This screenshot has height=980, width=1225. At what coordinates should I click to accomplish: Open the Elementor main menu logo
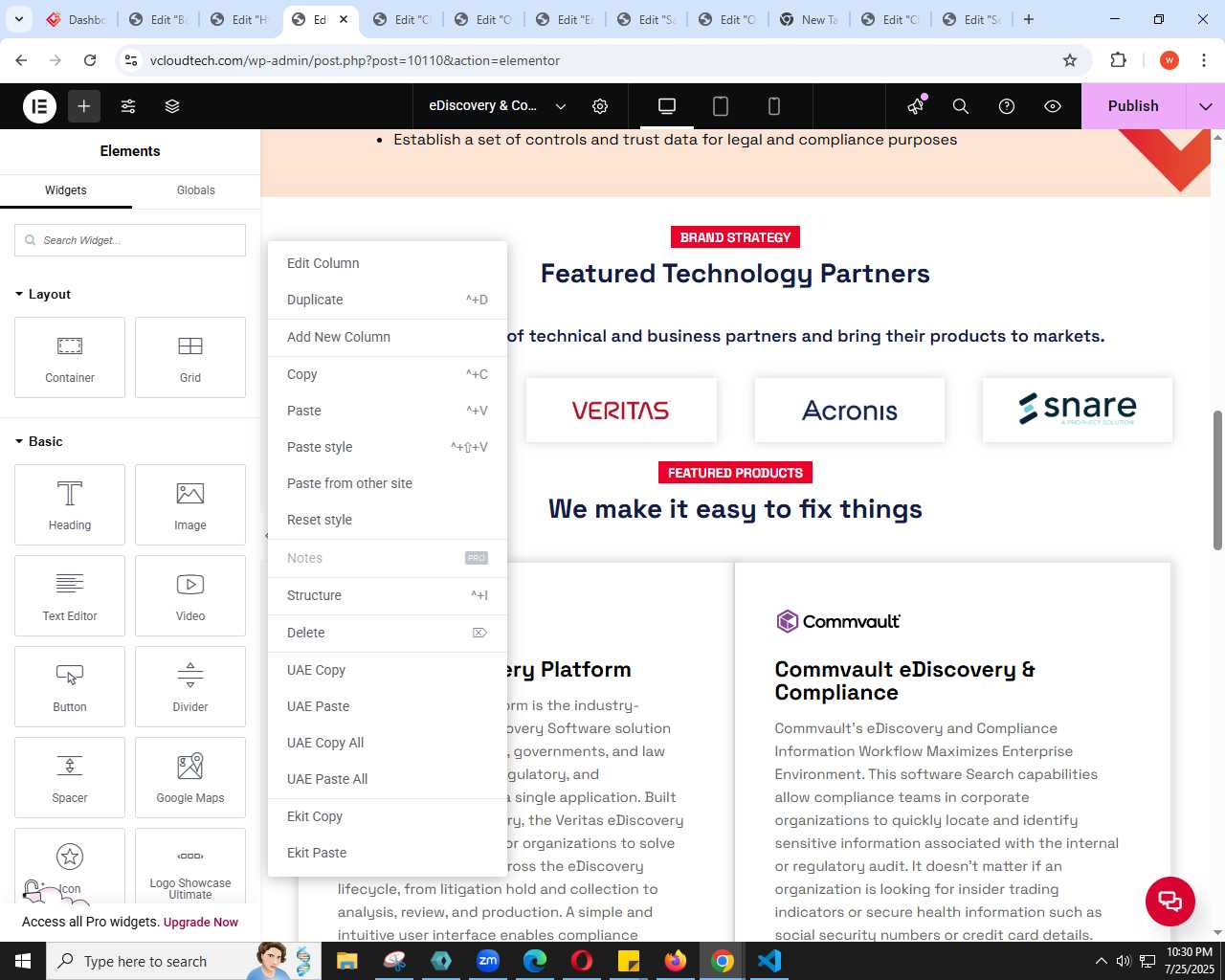point(40,106)
